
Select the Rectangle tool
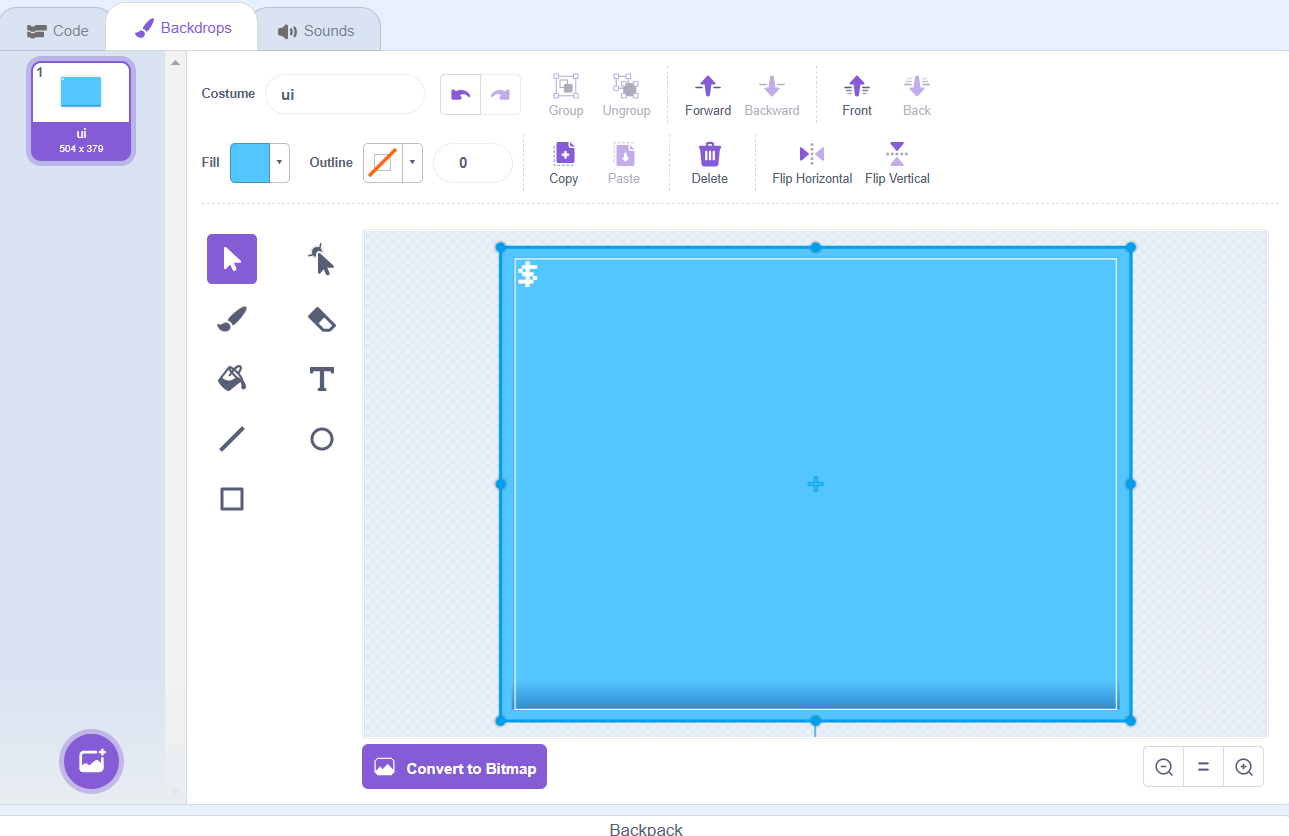pos(232,499)
